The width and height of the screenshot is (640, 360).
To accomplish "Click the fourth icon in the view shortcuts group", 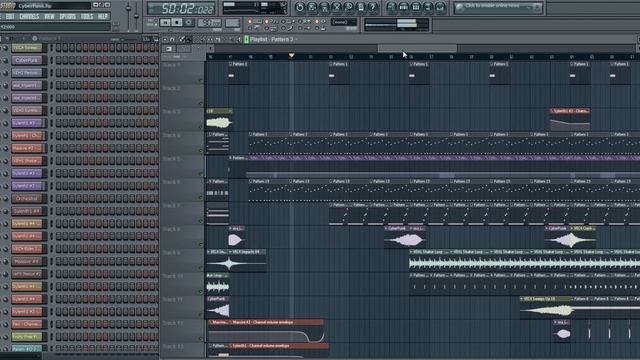I will [428, 7].
